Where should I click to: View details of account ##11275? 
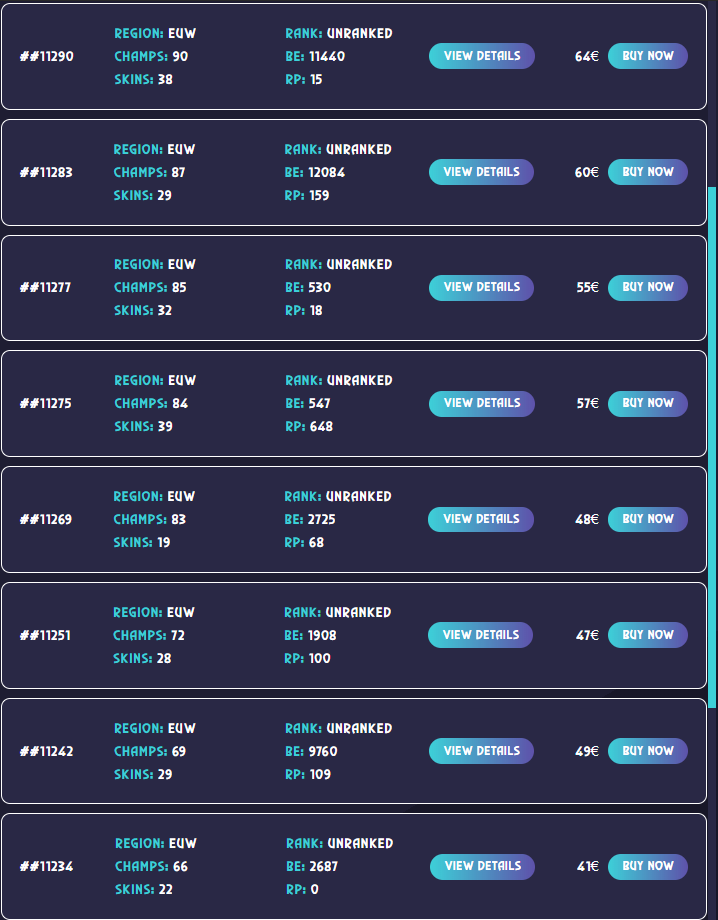pos(482,404)
